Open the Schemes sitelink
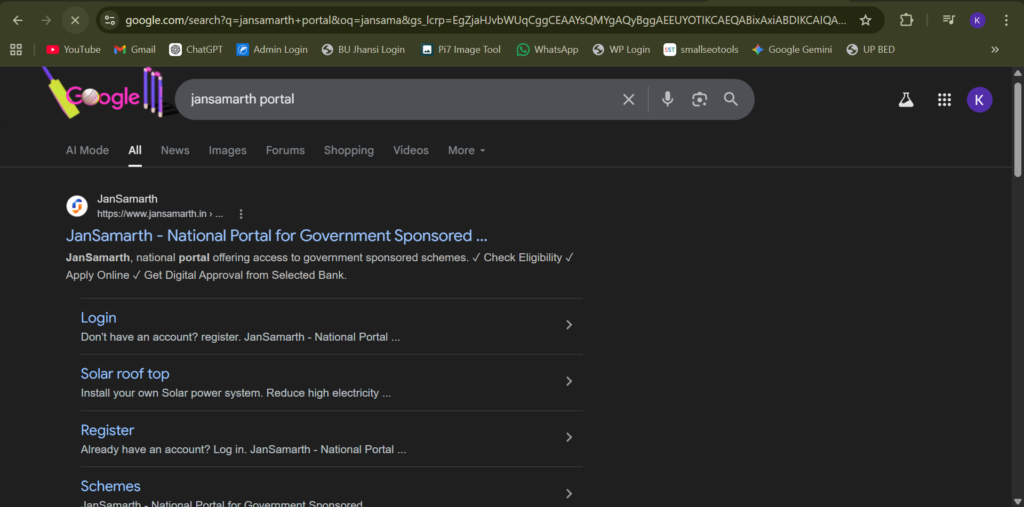The height and width of the screenshot is (507, 1024). click(x=110, y=486)
